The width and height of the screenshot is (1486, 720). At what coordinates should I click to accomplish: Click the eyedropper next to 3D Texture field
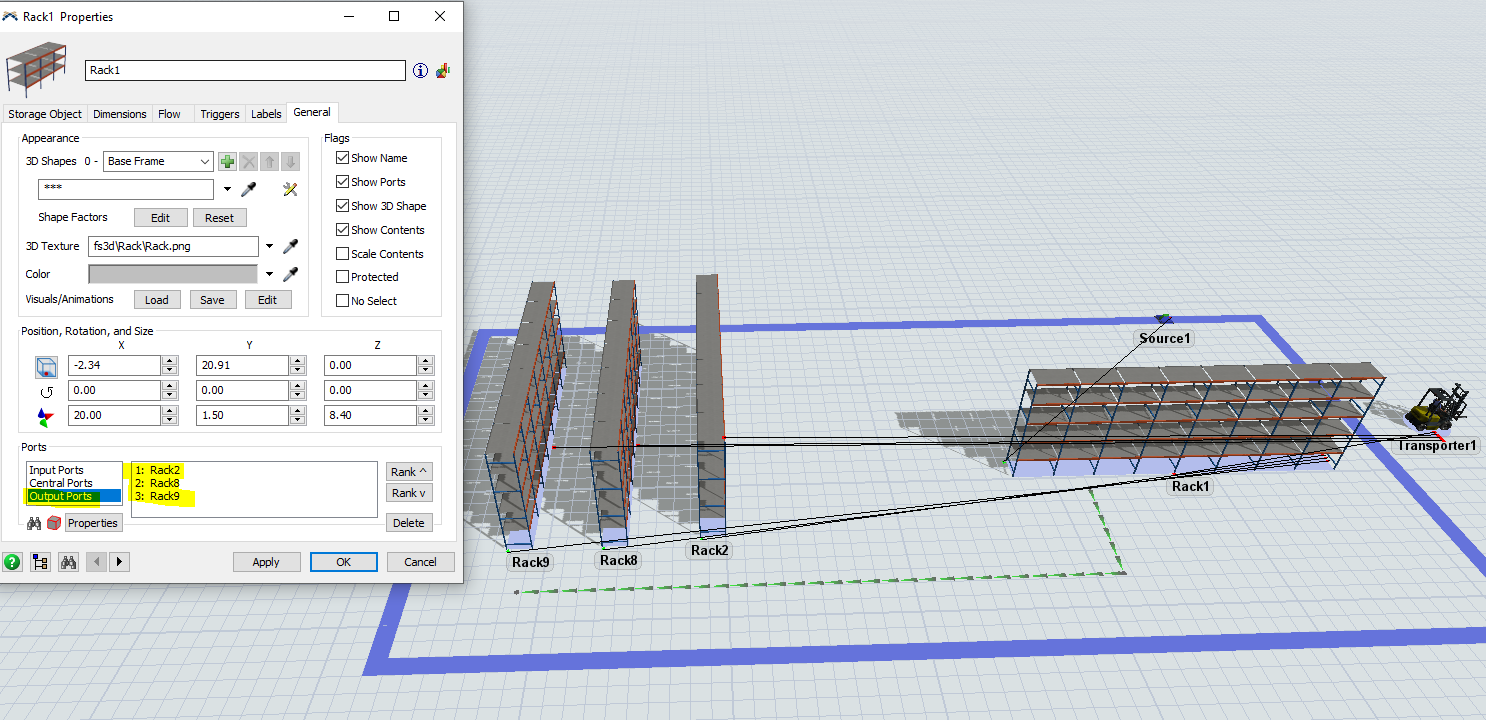(x=291, y=246)
